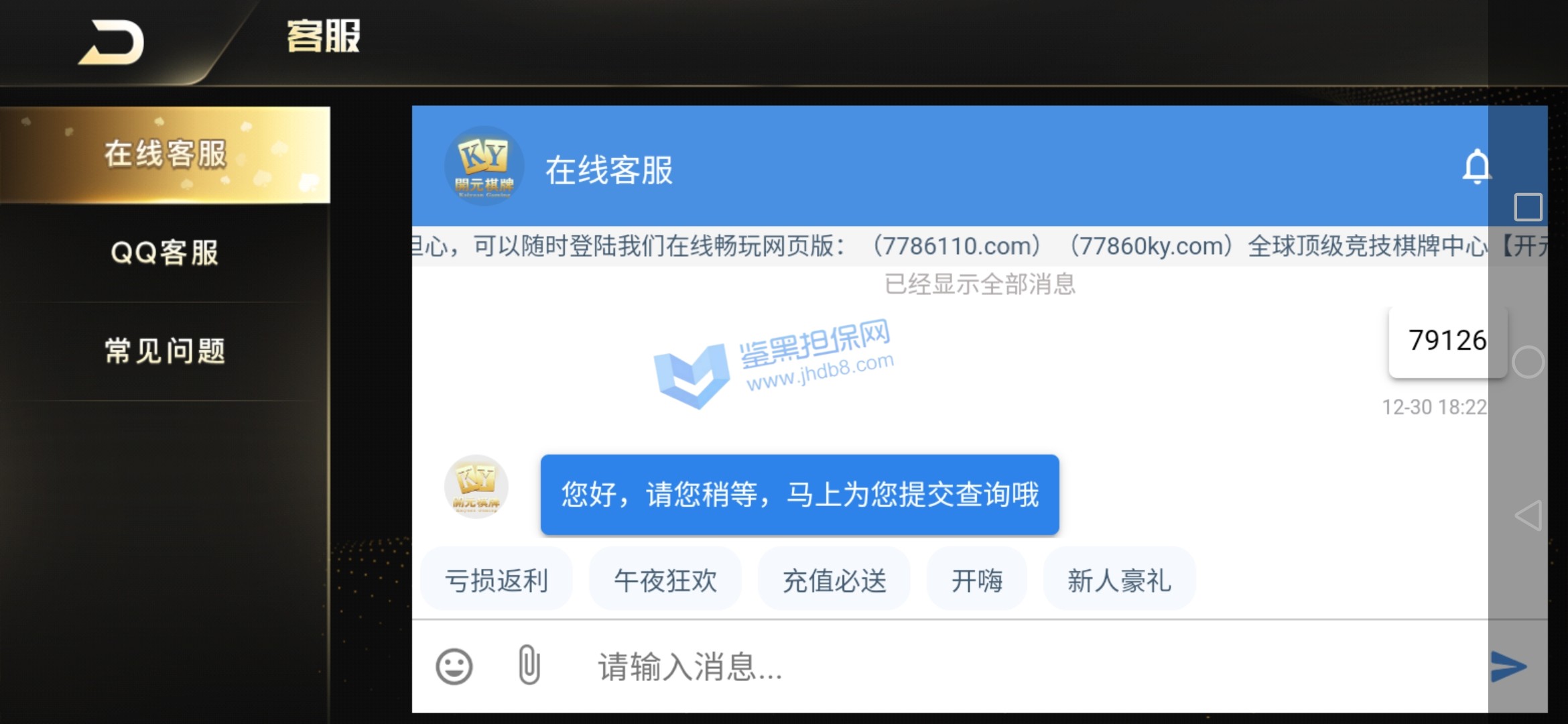Open the emoji picker smiley icon
This screenshot has width=1568, height=724.
(454, 666)
